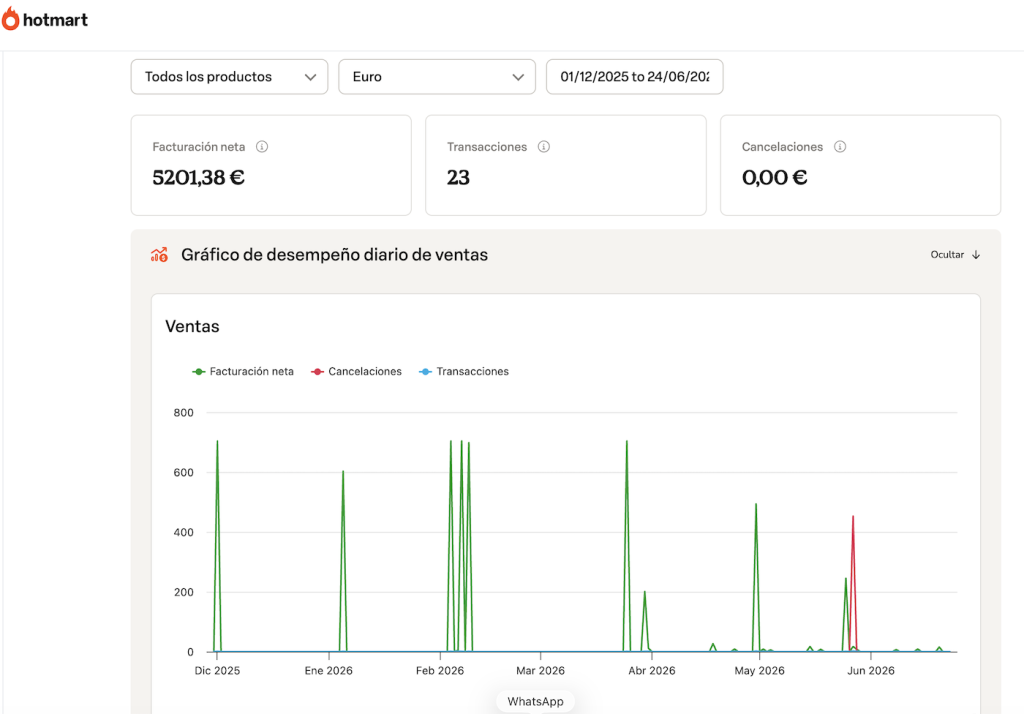Open the date range field
This screenshot has height=714, width=1024.
pyautogui.click(x=635, y=76)
